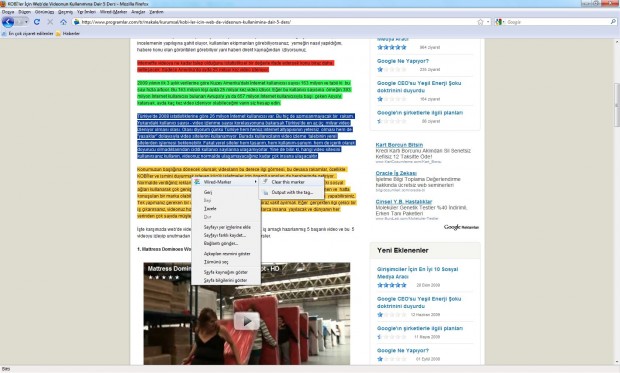Image resolution: width=620 pixels, height=373 pixels.
Task: Open the Wired-Marker menu in menu bar
Action: coord(113,12)
